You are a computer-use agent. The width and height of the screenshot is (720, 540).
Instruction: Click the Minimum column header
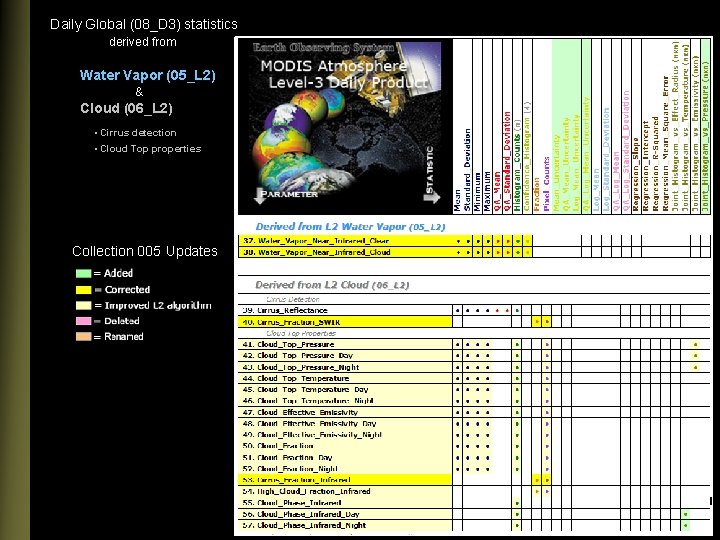(478, 191)
